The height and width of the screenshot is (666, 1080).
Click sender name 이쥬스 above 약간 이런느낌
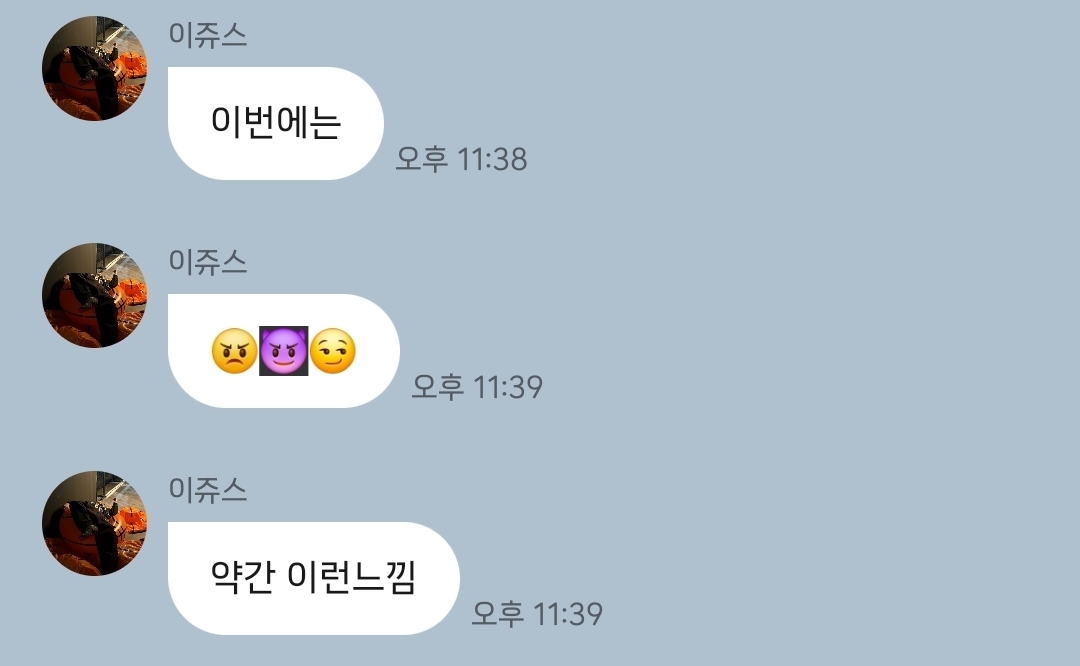point(208,489)
